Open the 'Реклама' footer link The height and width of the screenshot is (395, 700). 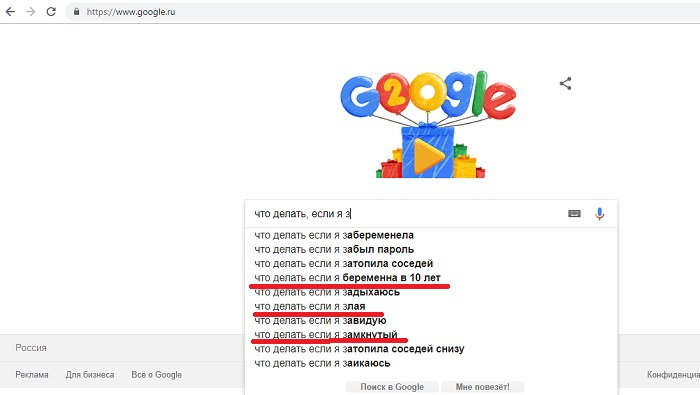pos(32,374)
